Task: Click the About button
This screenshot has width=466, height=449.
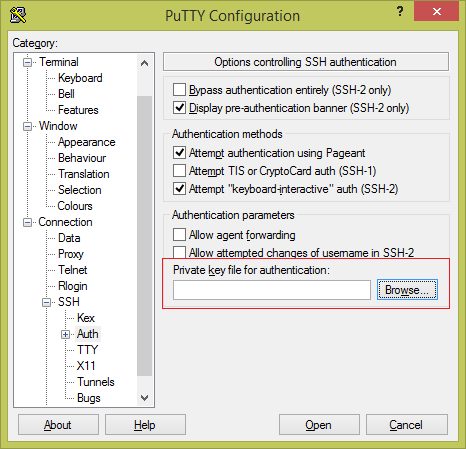Action: 58,425
